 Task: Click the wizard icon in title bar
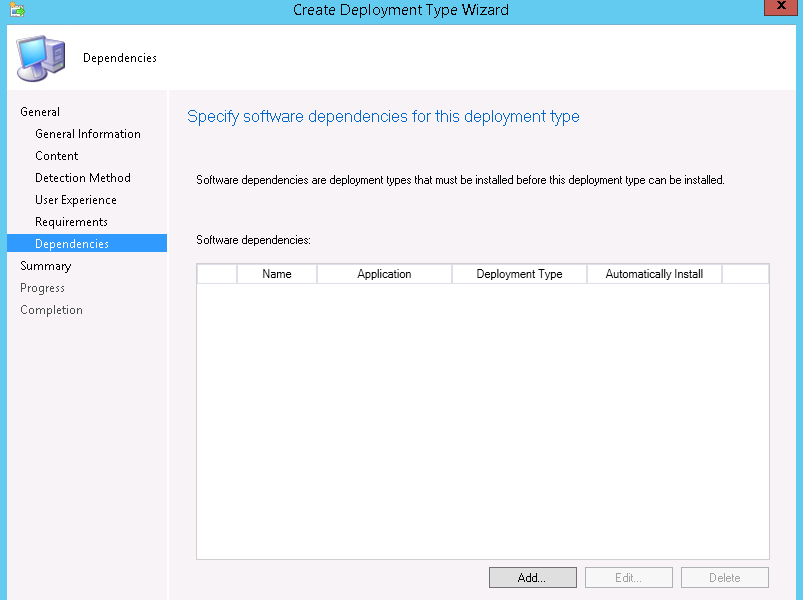click(x=16, y=10)
